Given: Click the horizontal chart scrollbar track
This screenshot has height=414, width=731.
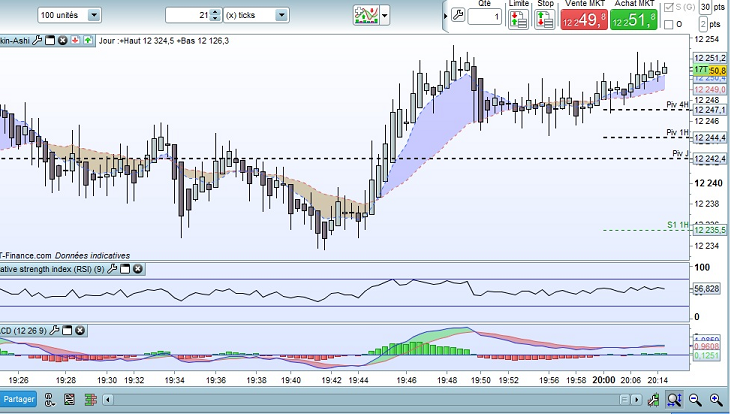Looking at the screenshot, I should pyautogui.click(x=366, y=400).
